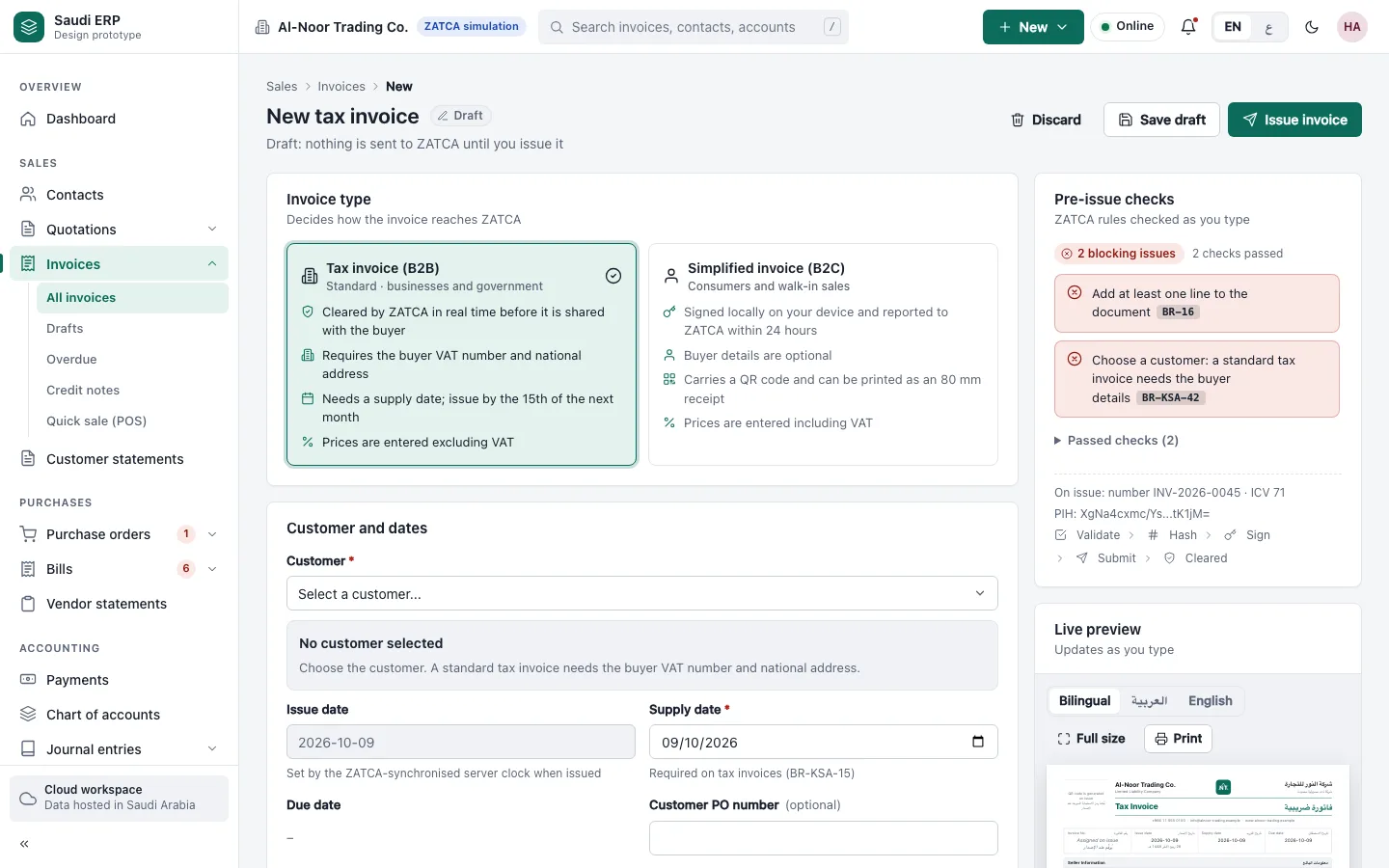Open Dashboard from the sidebar

(x=119, y=119)
